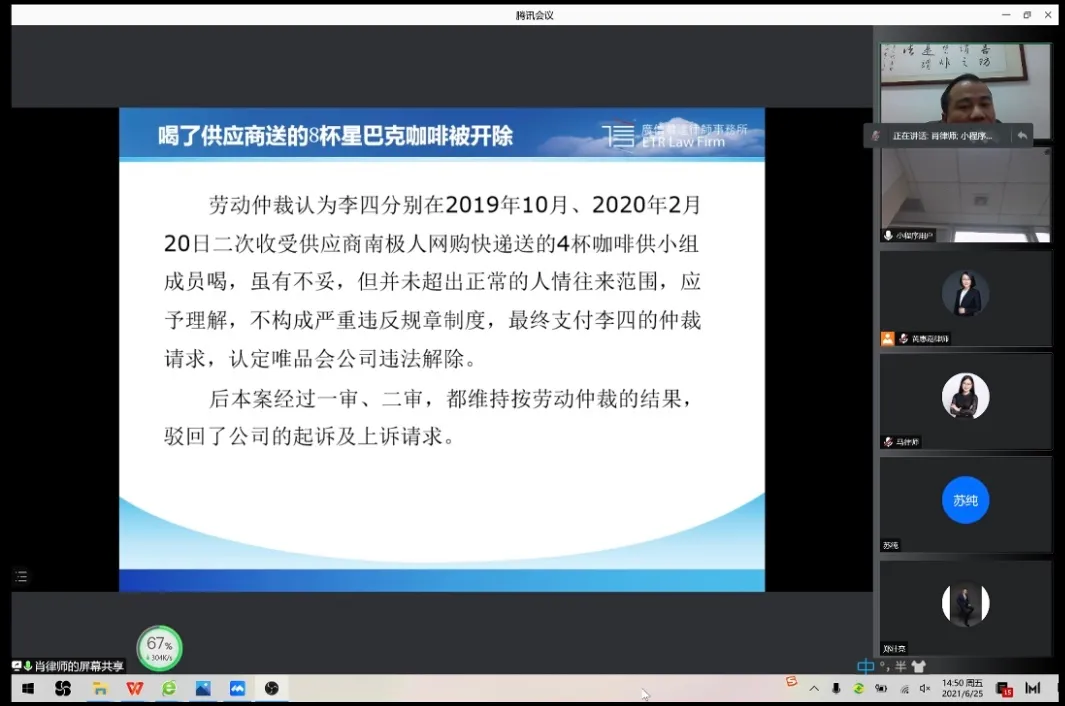The height and width of the screenshot is (706, 1065).
Task: Open the green 360 security tray icon
Action: 859,689
